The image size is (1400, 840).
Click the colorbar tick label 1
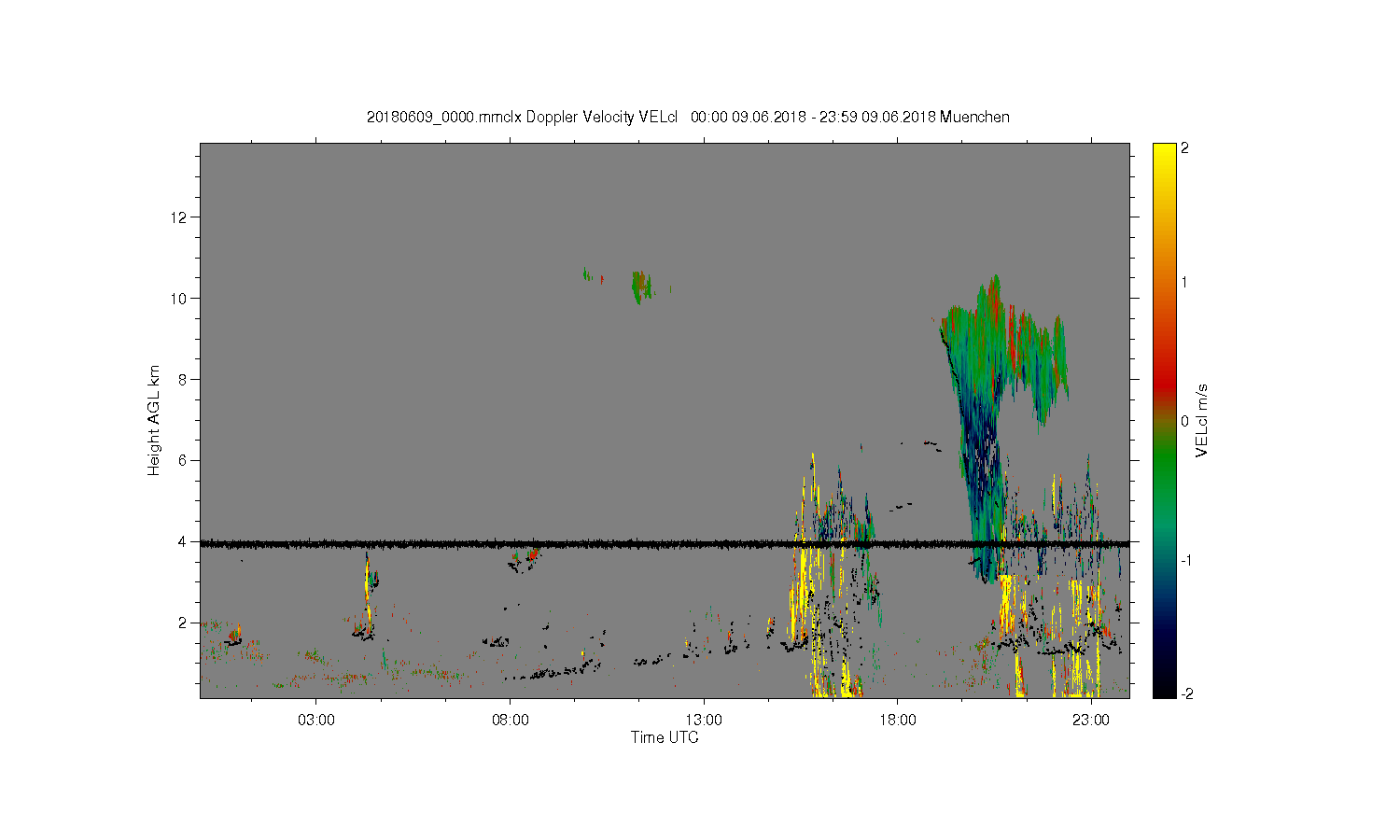(x=1185, y=283)
